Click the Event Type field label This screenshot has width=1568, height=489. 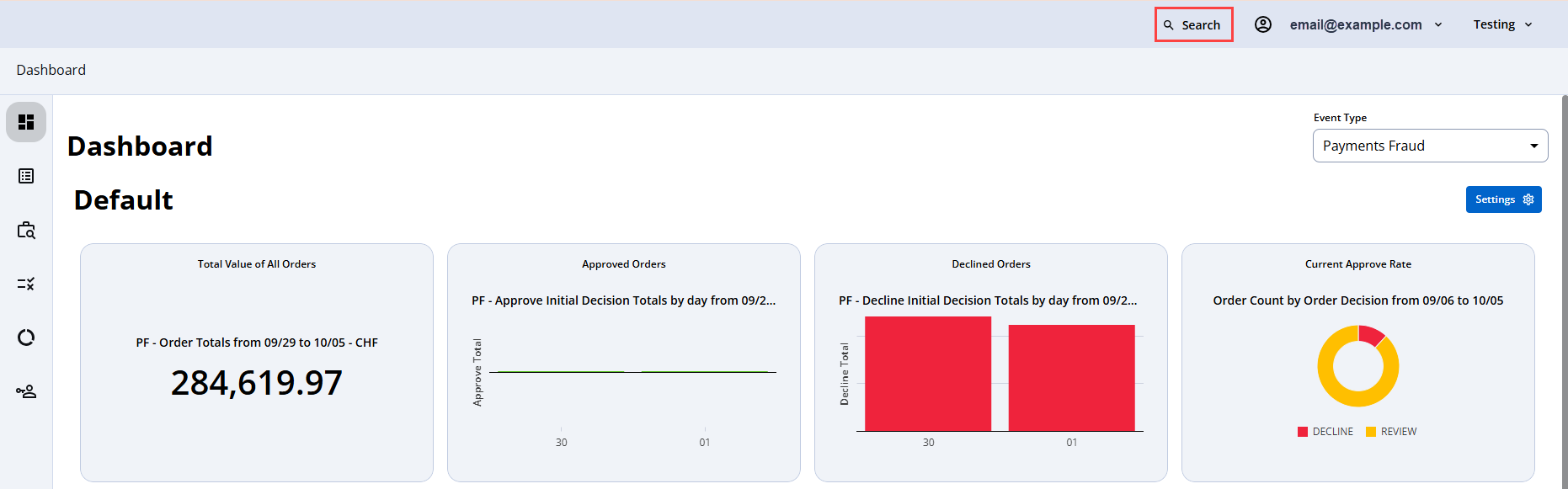(x=1340, y=118)
